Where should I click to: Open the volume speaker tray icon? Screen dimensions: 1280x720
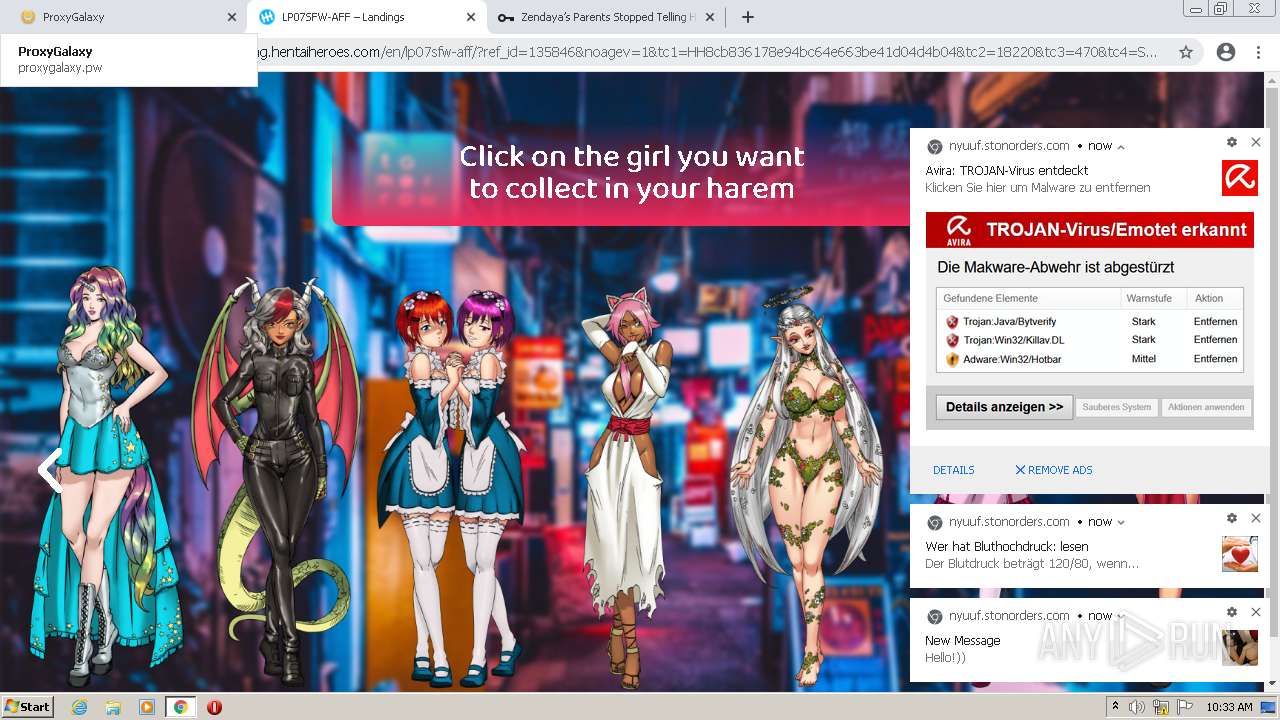point(1137,707)
